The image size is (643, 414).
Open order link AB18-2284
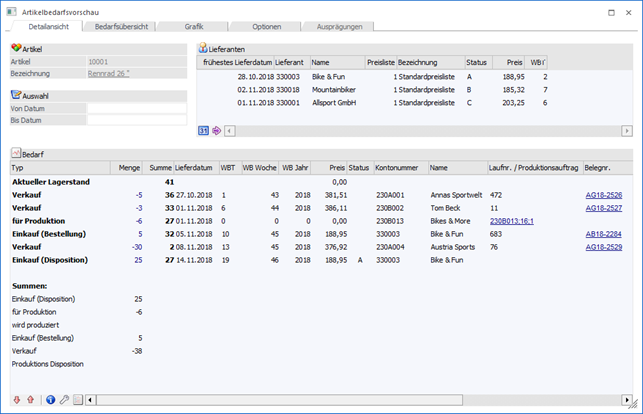tap(603, 233)
